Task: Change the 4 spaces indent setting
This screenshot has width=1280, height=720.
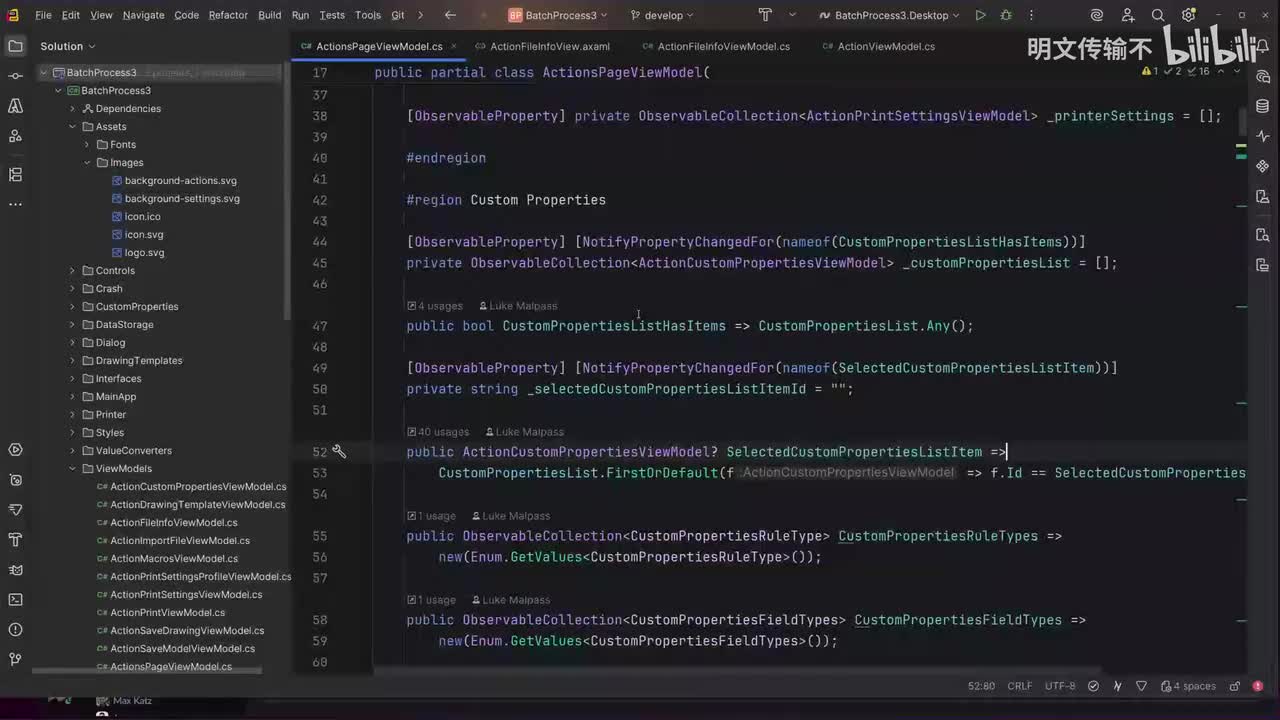Action: pyautogui.click(x=1189, y=686)
